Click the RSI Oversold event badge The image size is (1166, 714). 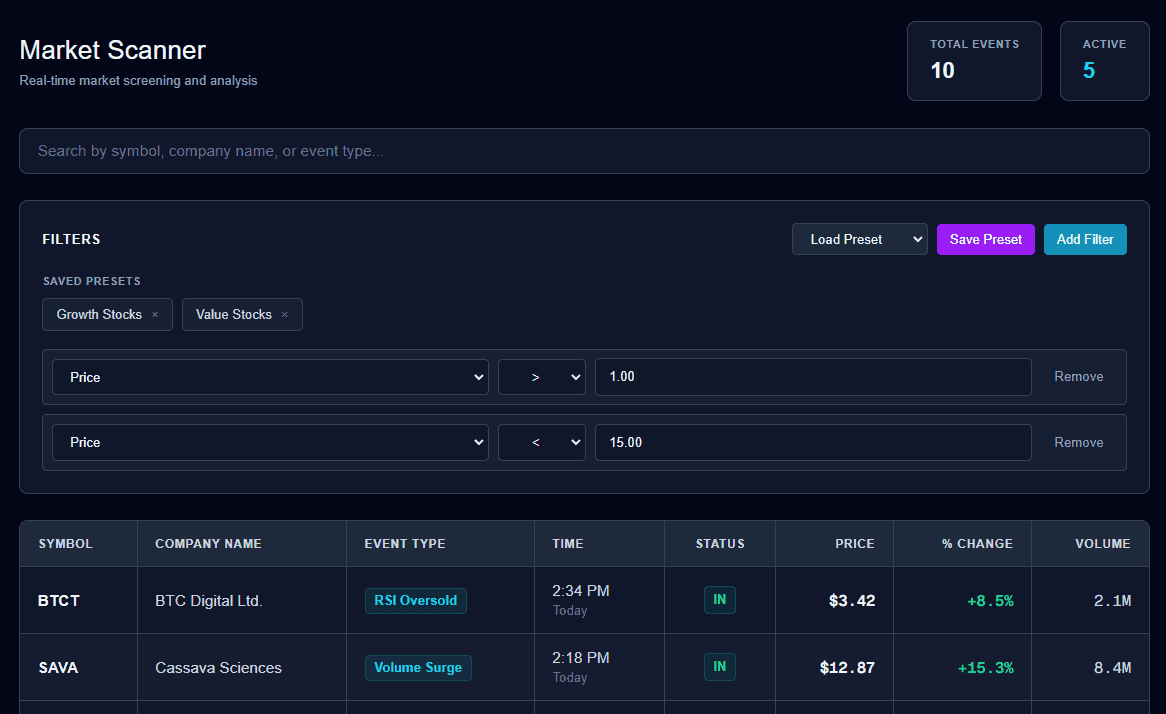(x=415, y=601)
